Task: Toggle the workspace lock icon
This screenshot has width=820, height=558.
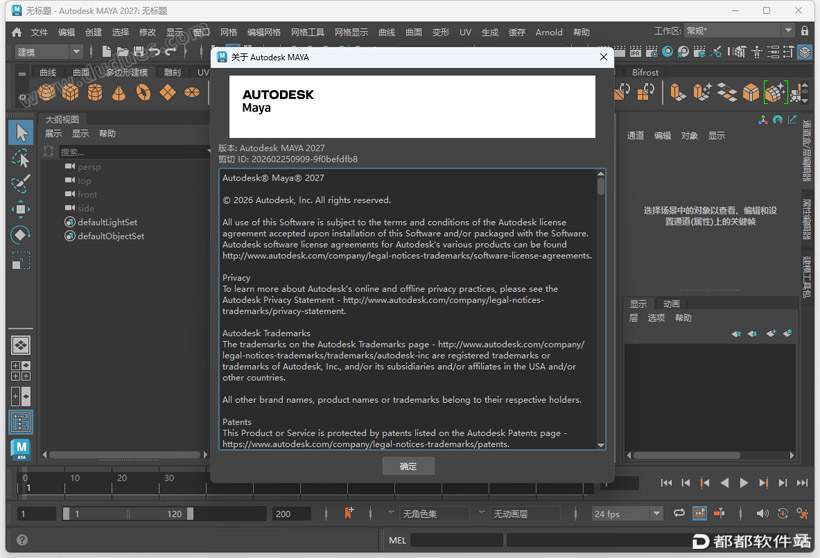Action: pos(805,31)
